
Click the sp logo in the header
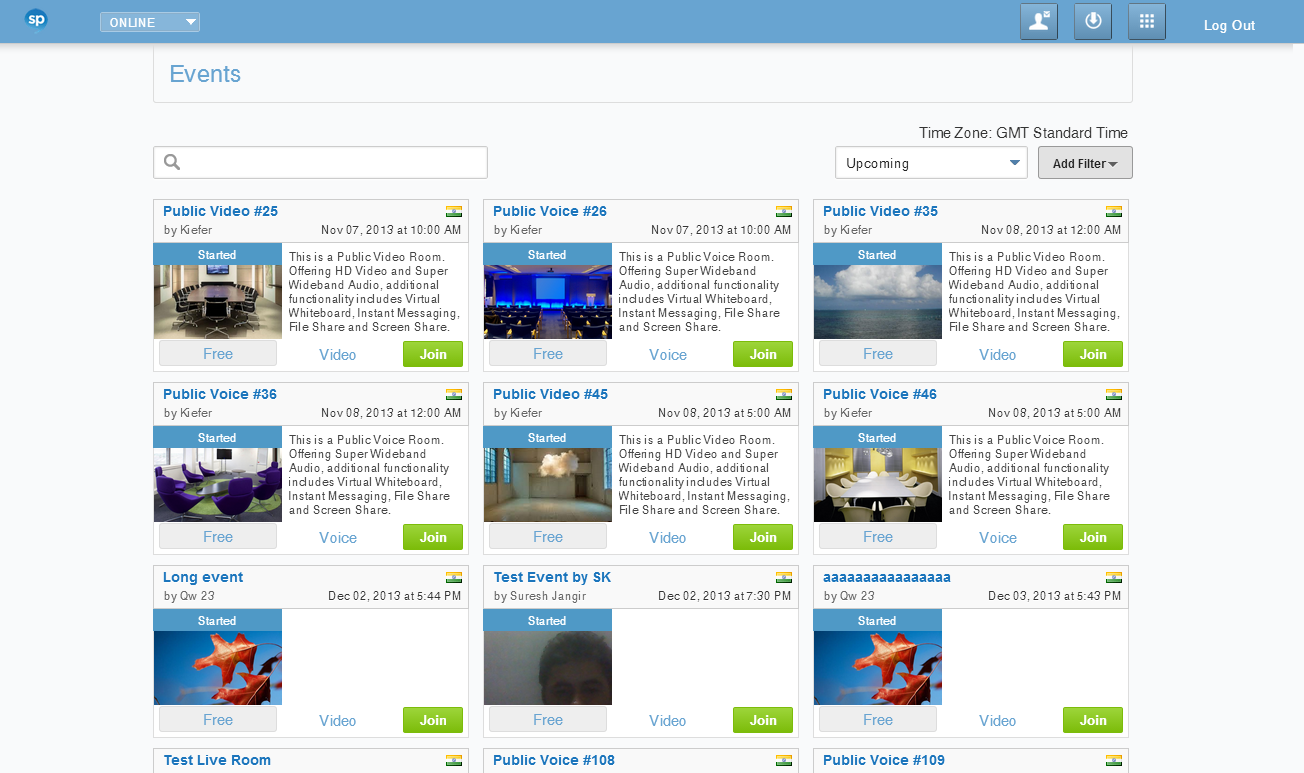36,19
